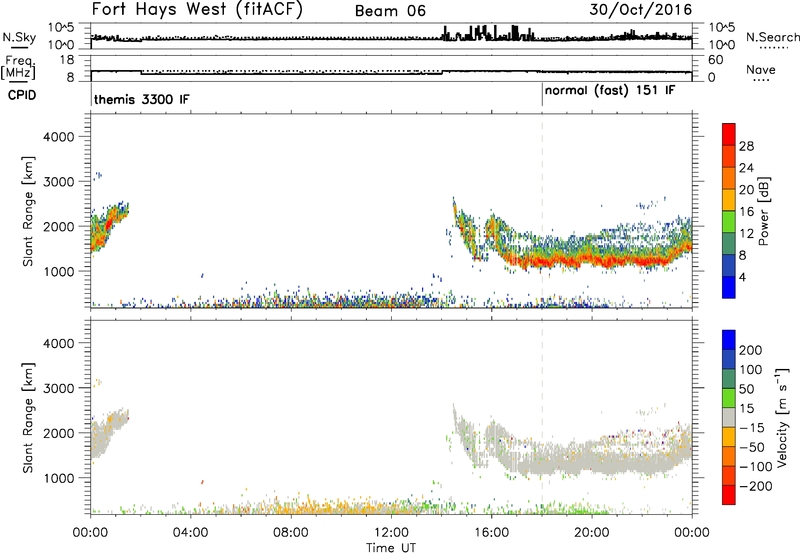
Task: Click the '28' tick on power scale
Action: click(x=746, y=146)
